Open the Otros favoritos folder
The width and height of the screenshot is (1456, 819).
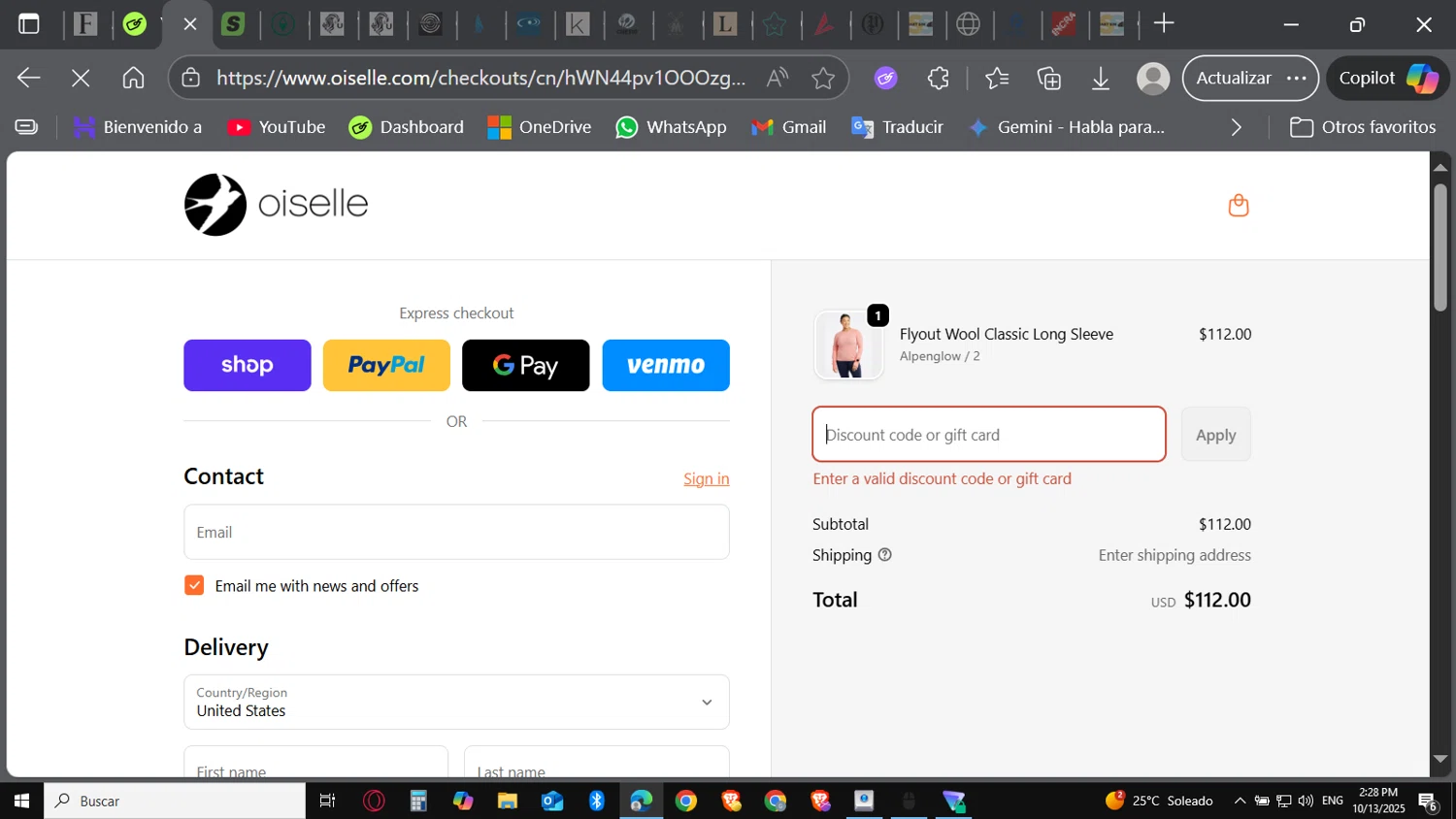(x=1363, y=127)
